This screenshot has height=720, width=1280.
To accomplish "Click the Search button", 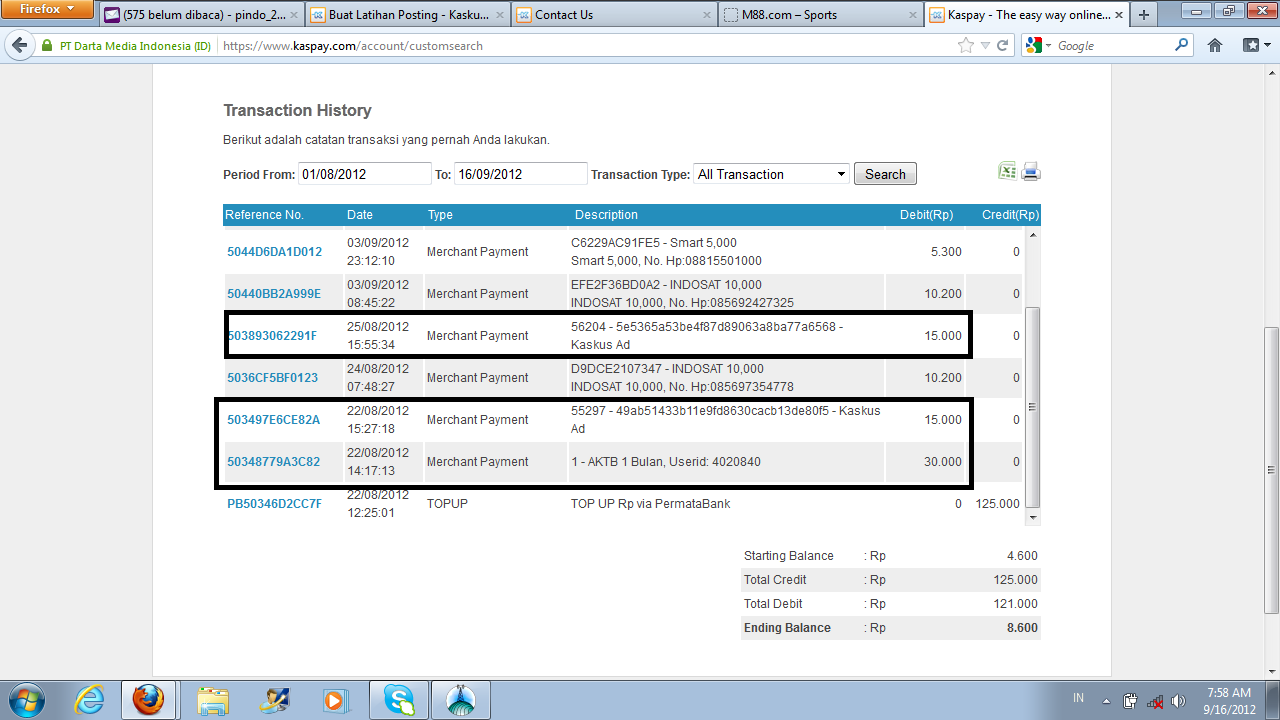I will pos(885,174).
